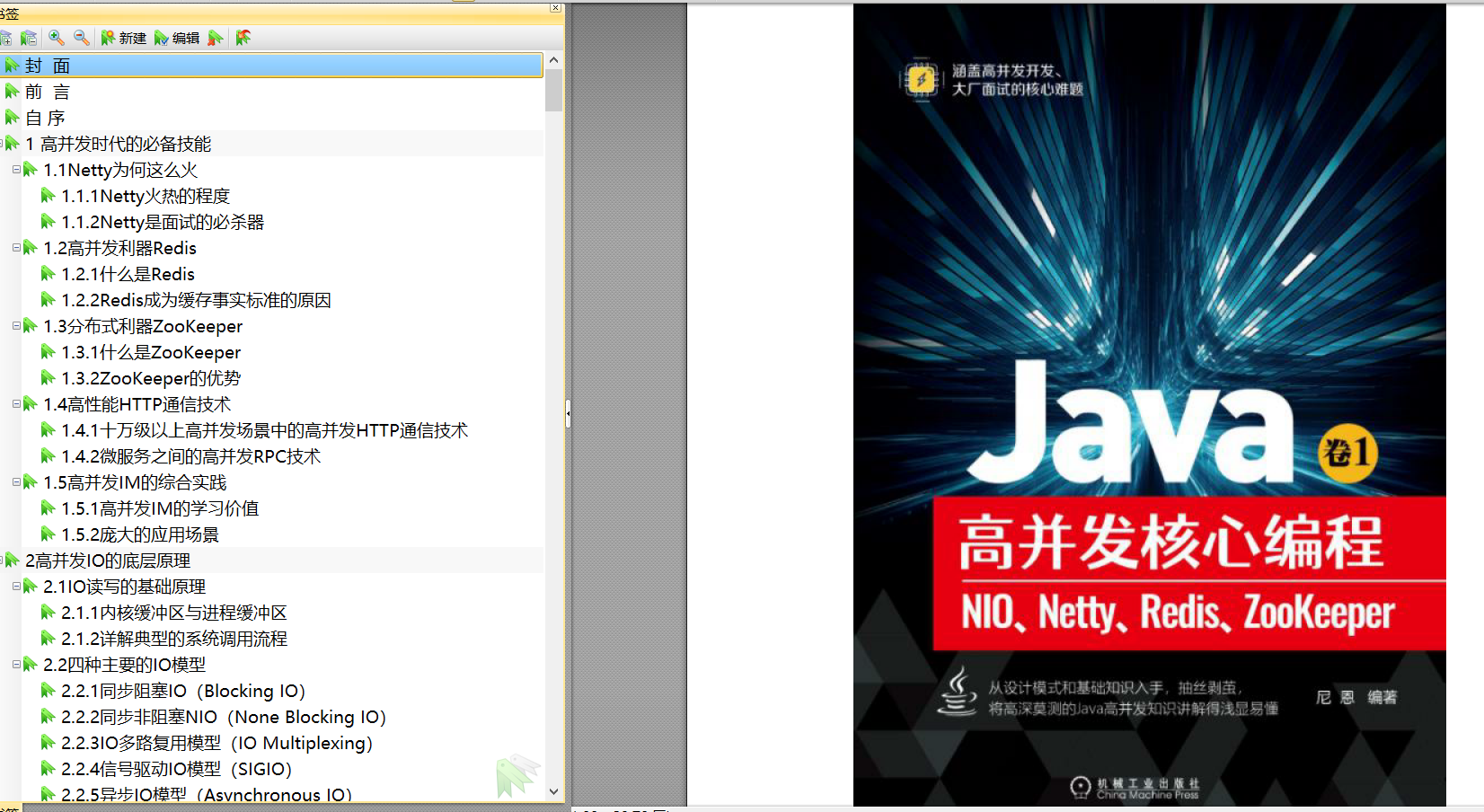Create a new bookmark with 新建
The width and height of the screenshot is (1484, 812).
[x=123, y=38]
